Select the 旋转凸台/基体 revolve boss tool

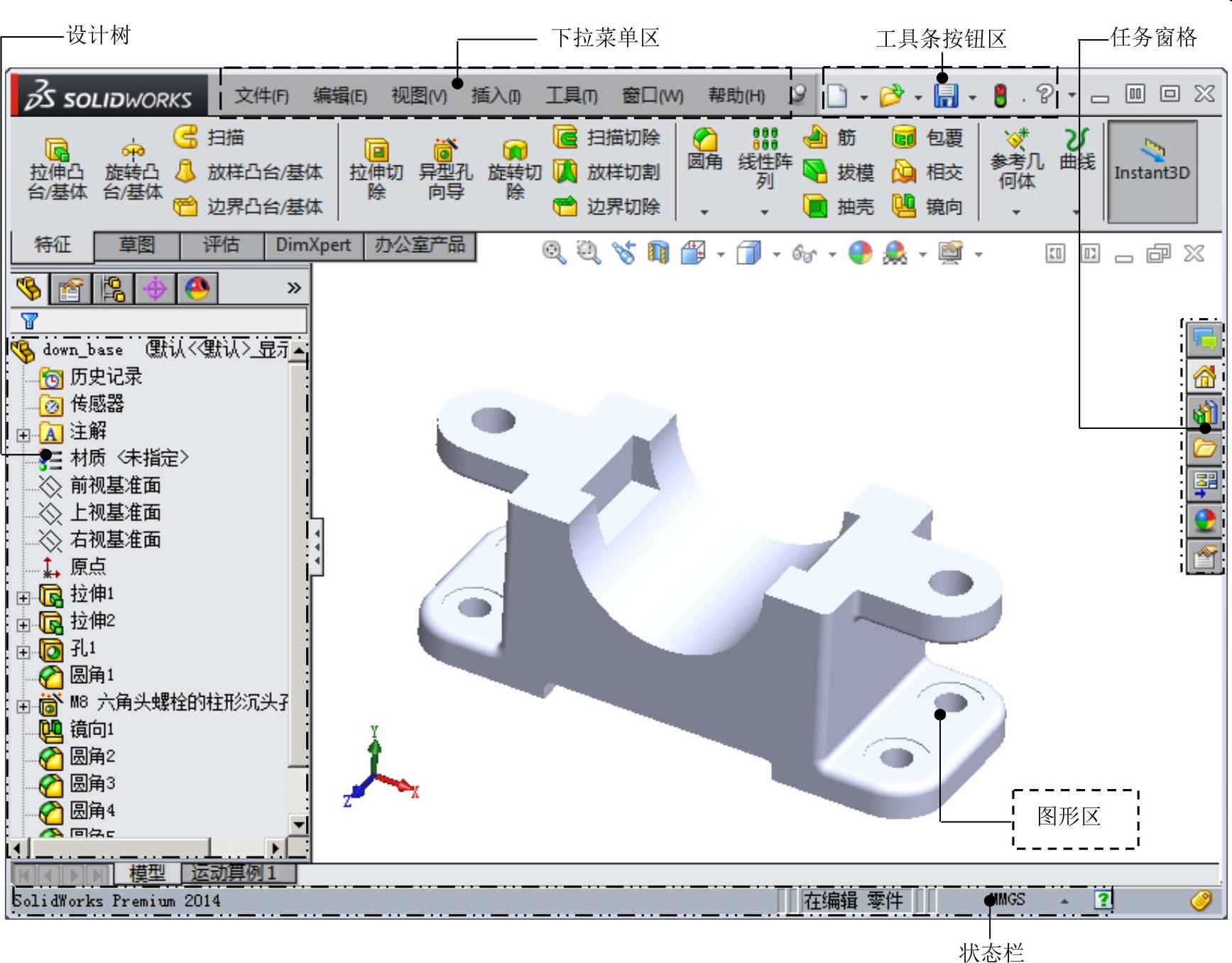(133, 151)
